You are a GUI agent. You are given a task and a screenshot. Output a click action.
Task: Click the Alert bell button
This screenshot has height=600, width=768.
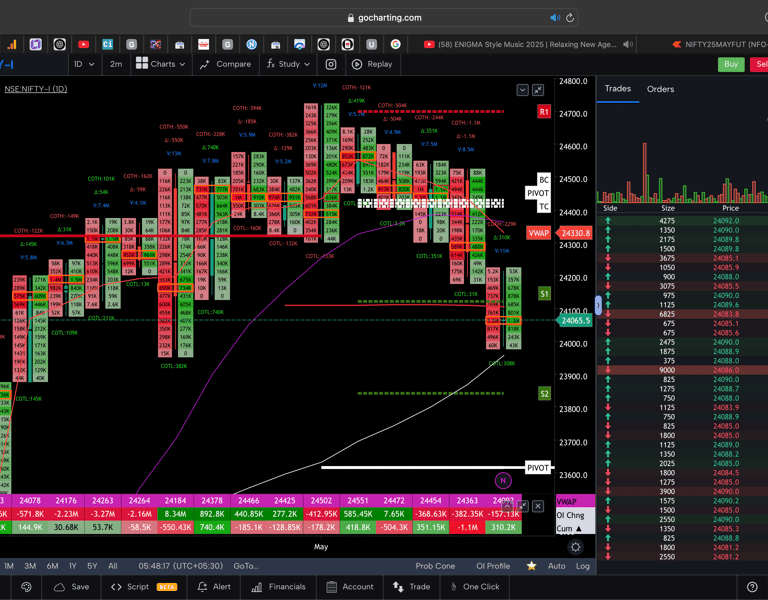pos(214,587)
